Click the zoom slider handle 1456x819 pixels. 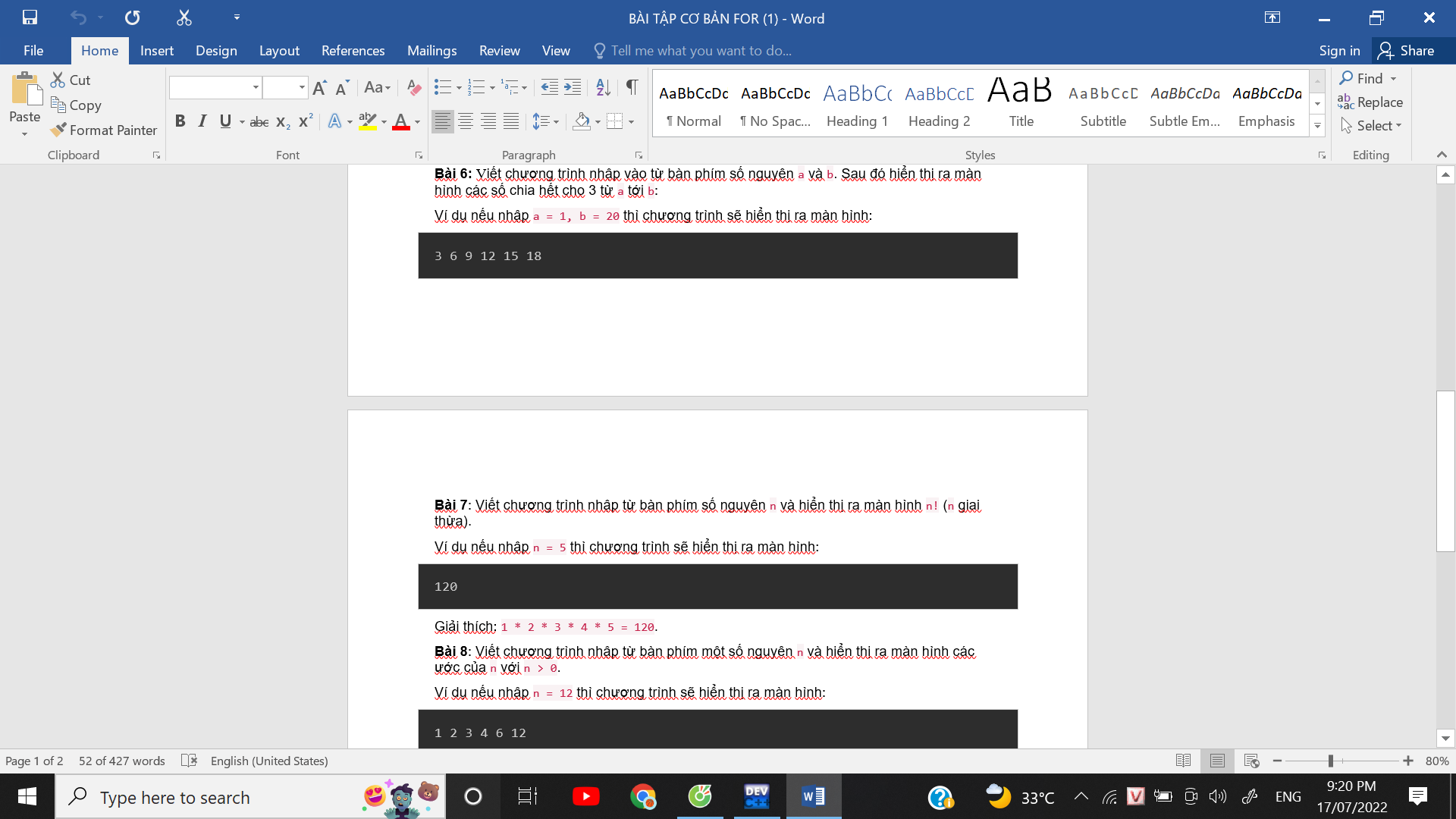(1331, 761)
